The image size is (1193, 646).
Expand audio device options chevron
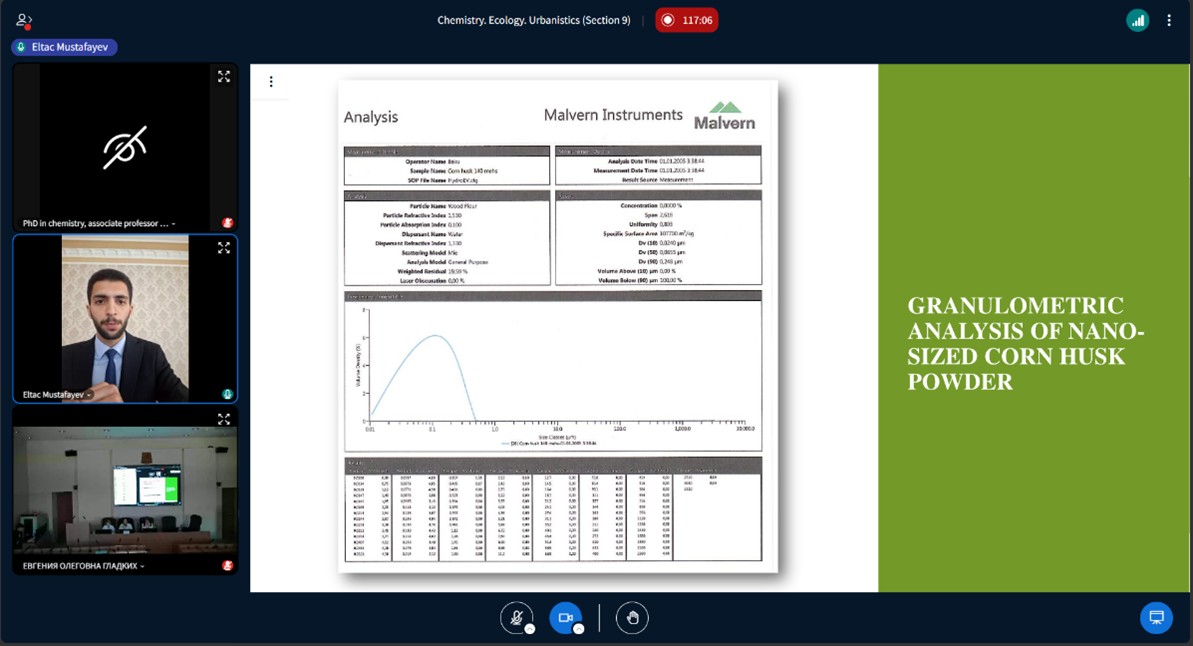(x=530, y=629)
